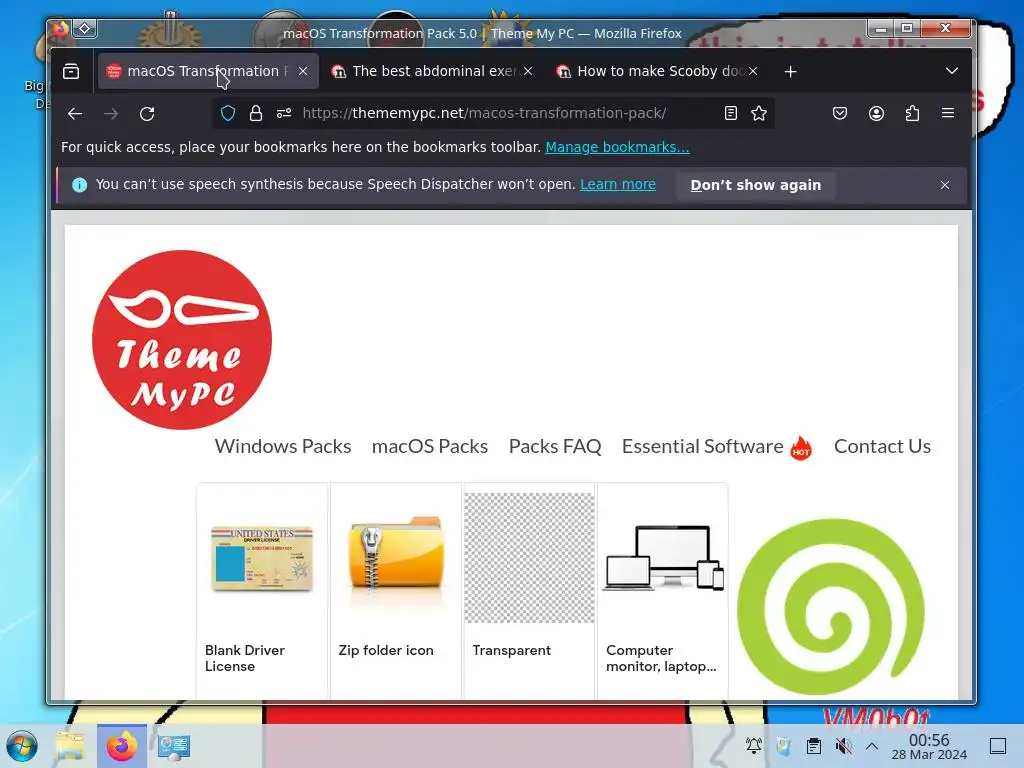Close the Scooby tab
Screen dimensions: 1024x768
pos(753,71)
